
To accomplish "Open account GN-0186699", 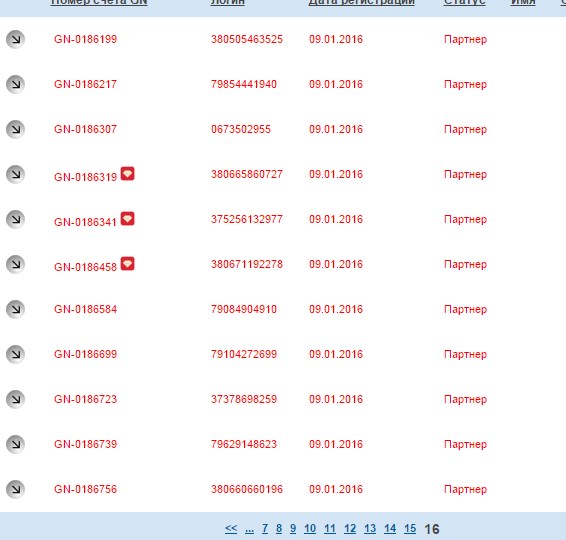I will tap(86, 354).
